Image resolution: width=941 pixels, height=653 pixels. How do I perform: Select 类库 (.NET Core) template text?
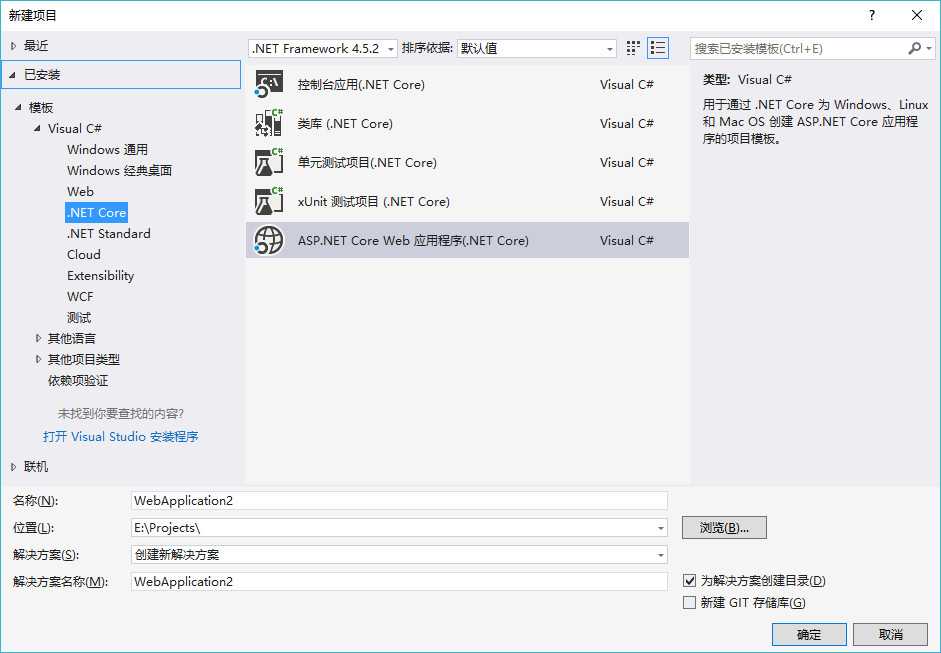tap(345, 124)
